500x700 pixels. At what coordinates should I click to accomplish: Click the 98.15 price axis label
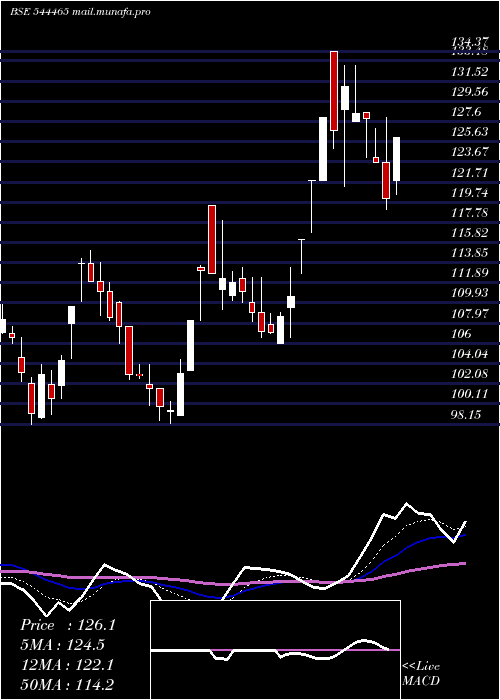(467, 414)
